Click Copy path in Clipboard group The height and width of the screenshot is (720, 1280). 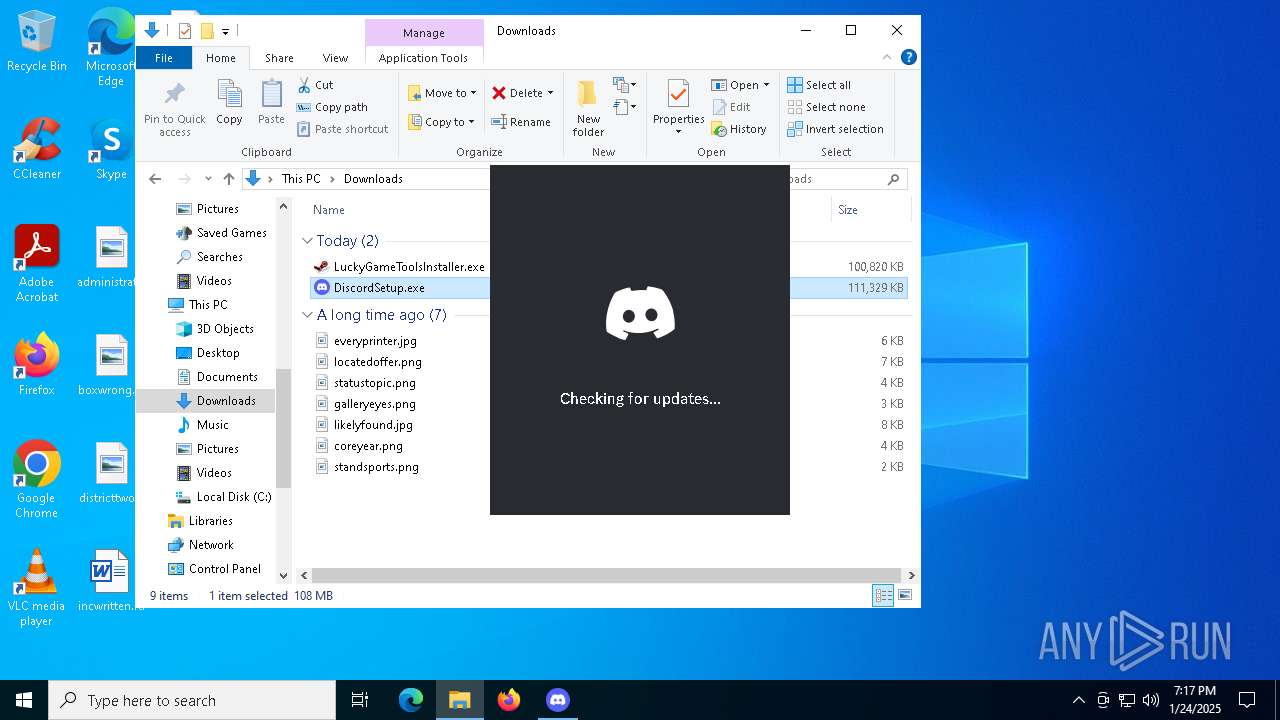pyautogui.click(x=332, y=107)
